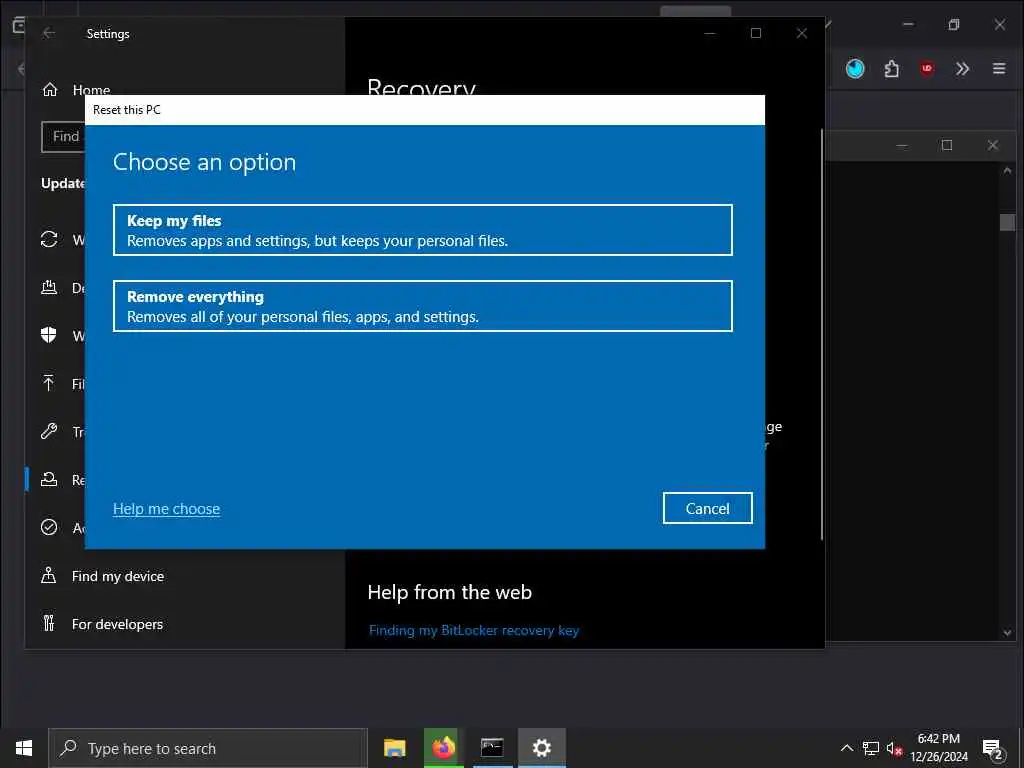Select the Windows Security shield icon
The width and height of the screenshot is (1024, 768).
49,335
